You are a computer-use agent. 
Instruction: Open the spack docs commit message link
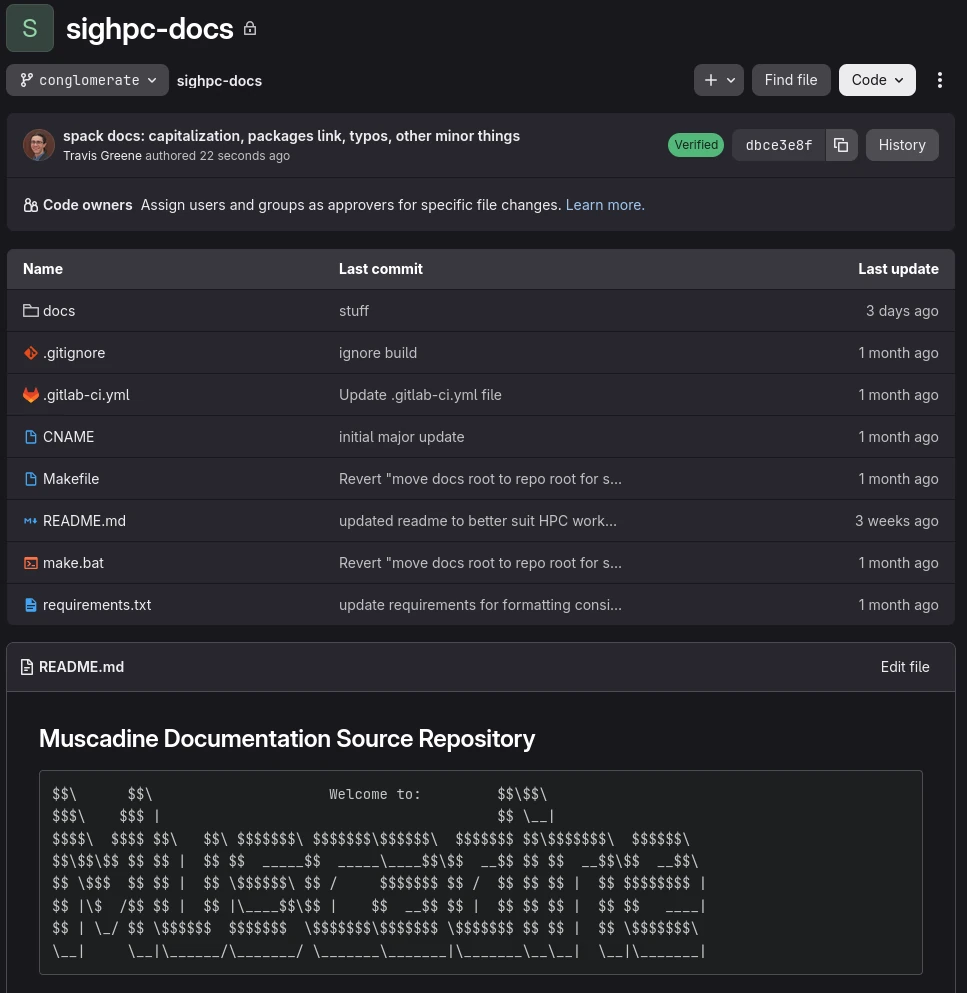point(291,136)
